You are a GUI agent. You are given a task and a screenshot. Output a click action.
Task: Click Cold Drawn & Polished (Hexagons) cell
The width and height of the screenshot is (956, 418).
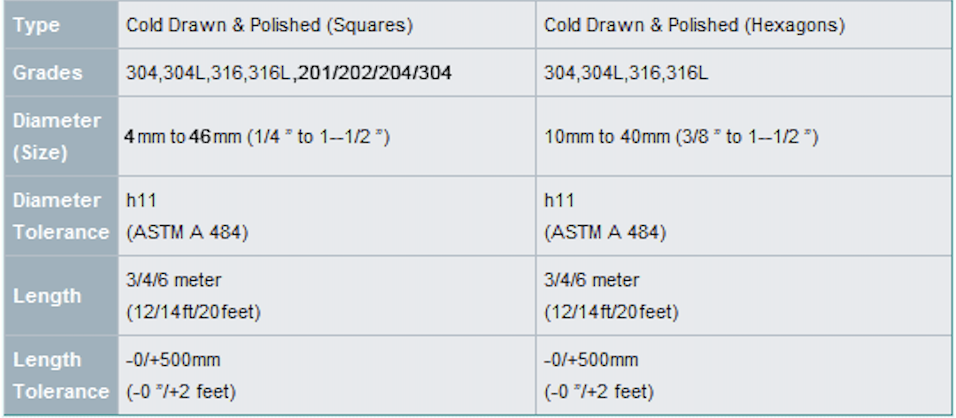[695, 25]
